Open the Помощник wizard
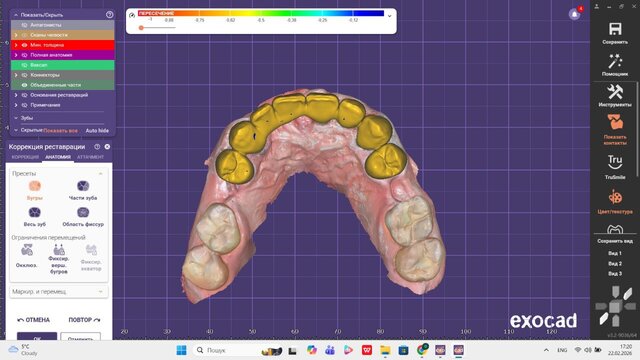 click(615, 62)
